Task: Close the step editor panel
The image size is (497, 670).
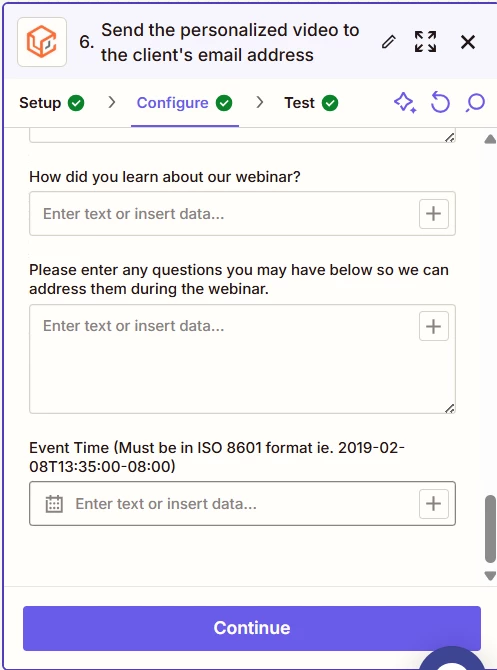Action: pyautogui.click(x=468, y=42)
